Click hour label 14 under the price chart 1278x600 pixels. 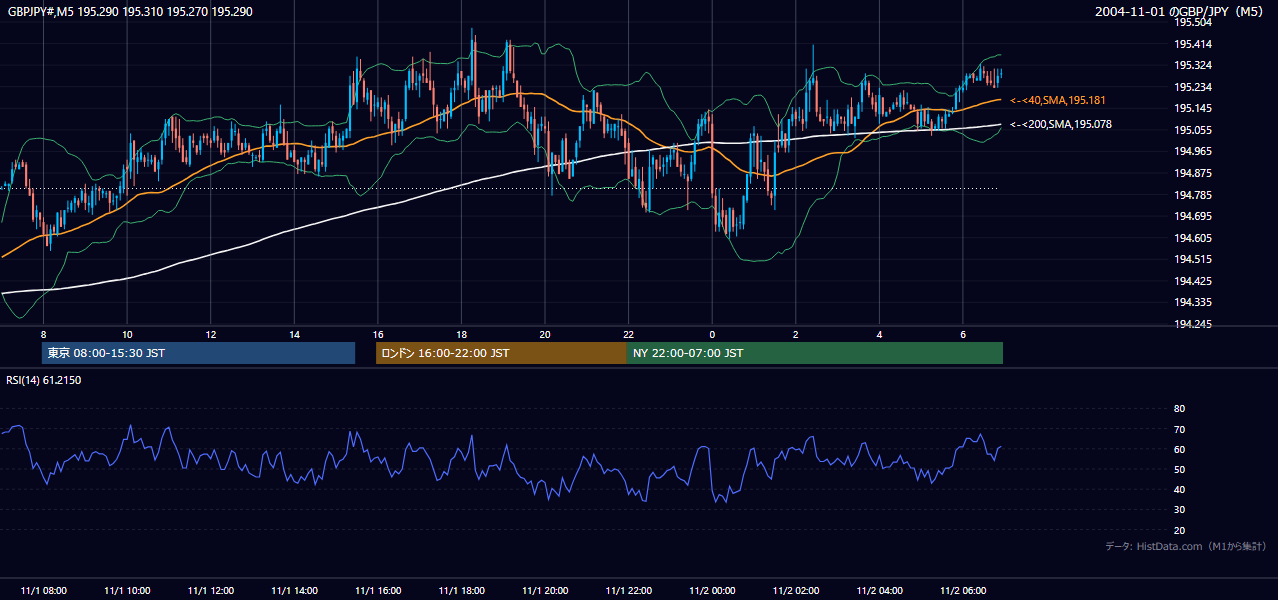coord(294,334)
